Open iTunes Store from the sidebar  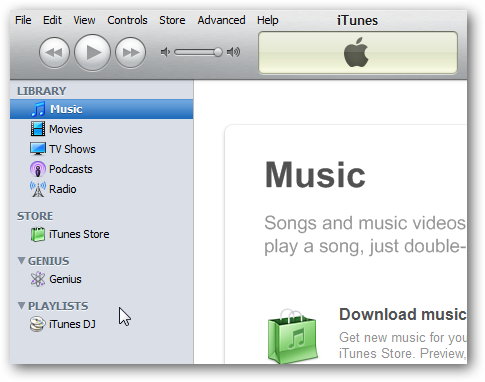101,234
